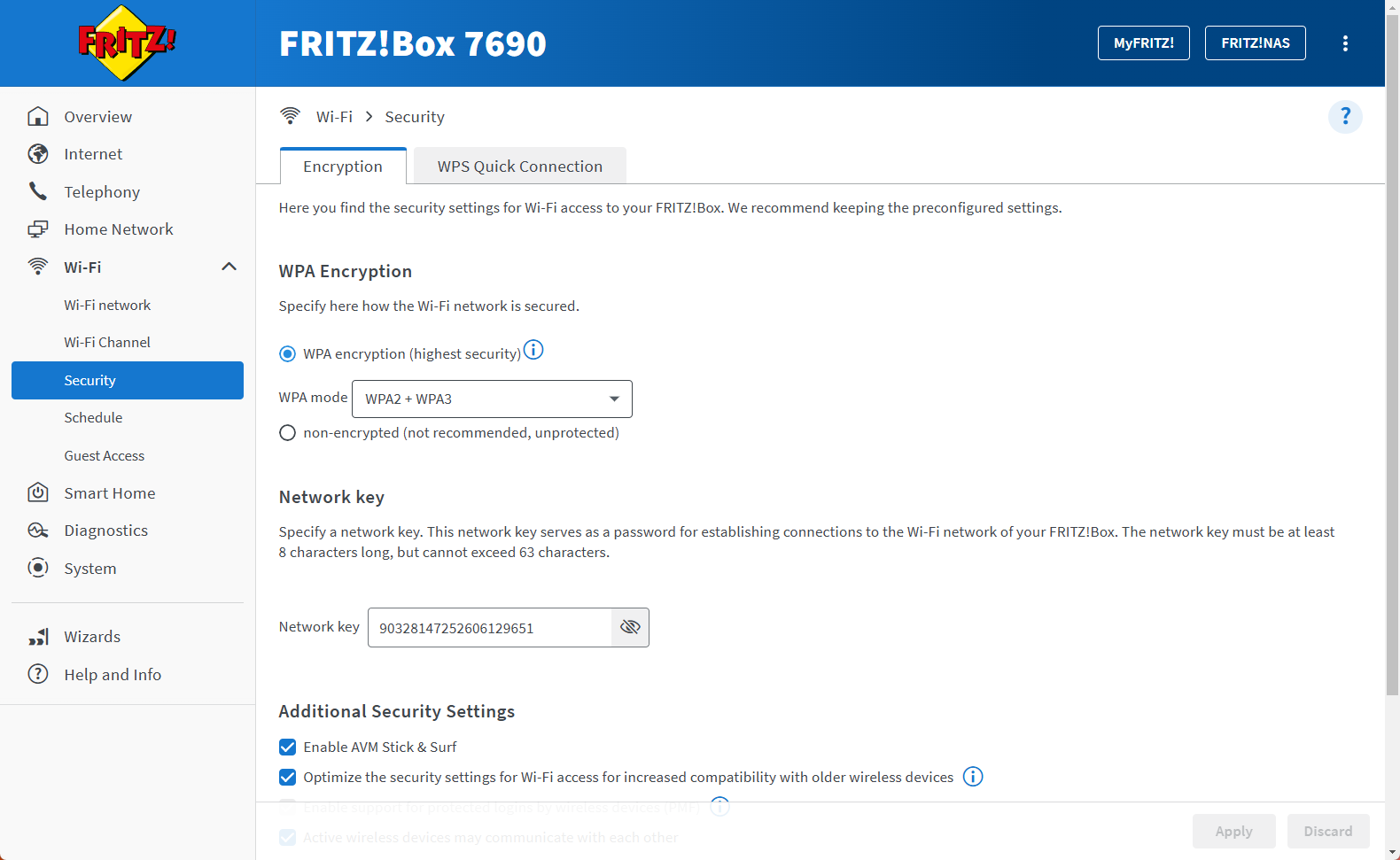
Task: Open the WPA mode dropdown
Action: (492, 399)
